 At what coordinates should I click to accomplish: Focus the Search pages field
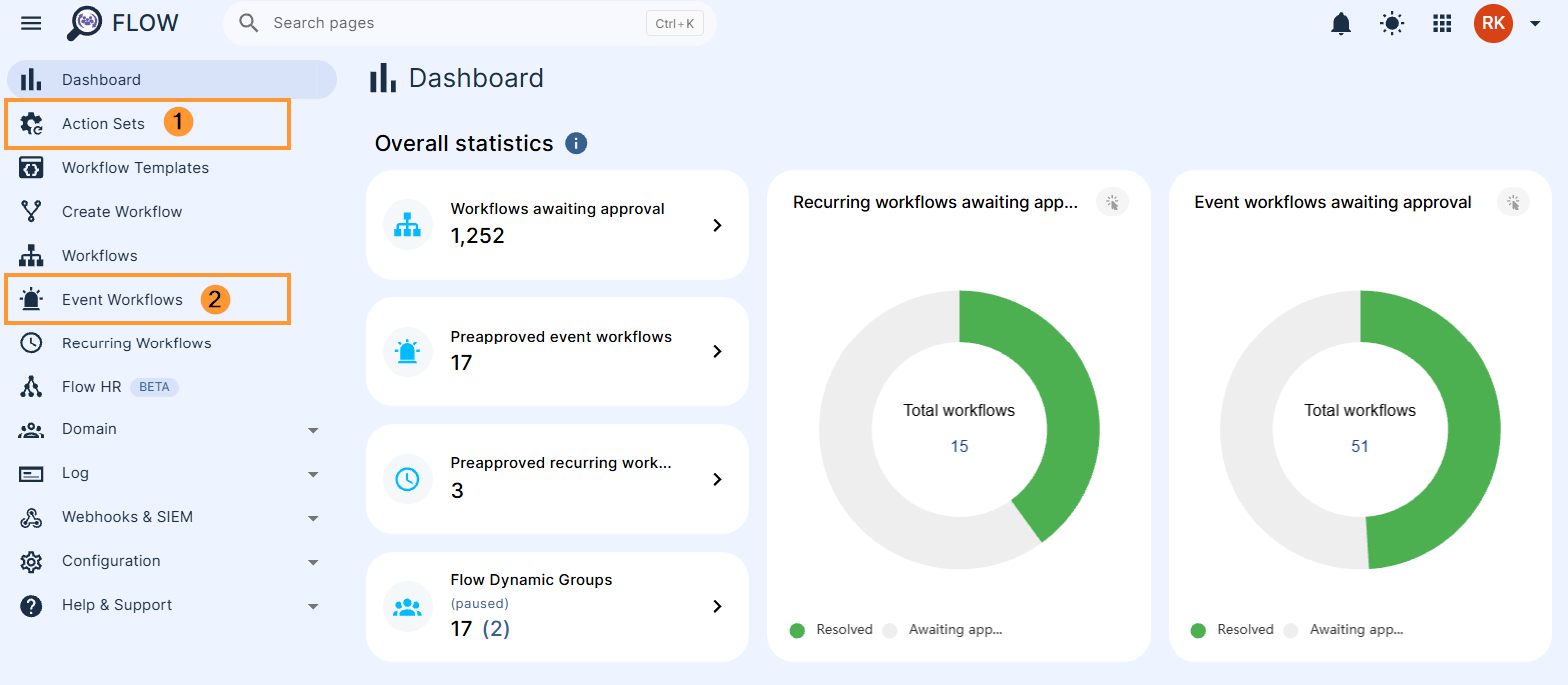point(454,23)
